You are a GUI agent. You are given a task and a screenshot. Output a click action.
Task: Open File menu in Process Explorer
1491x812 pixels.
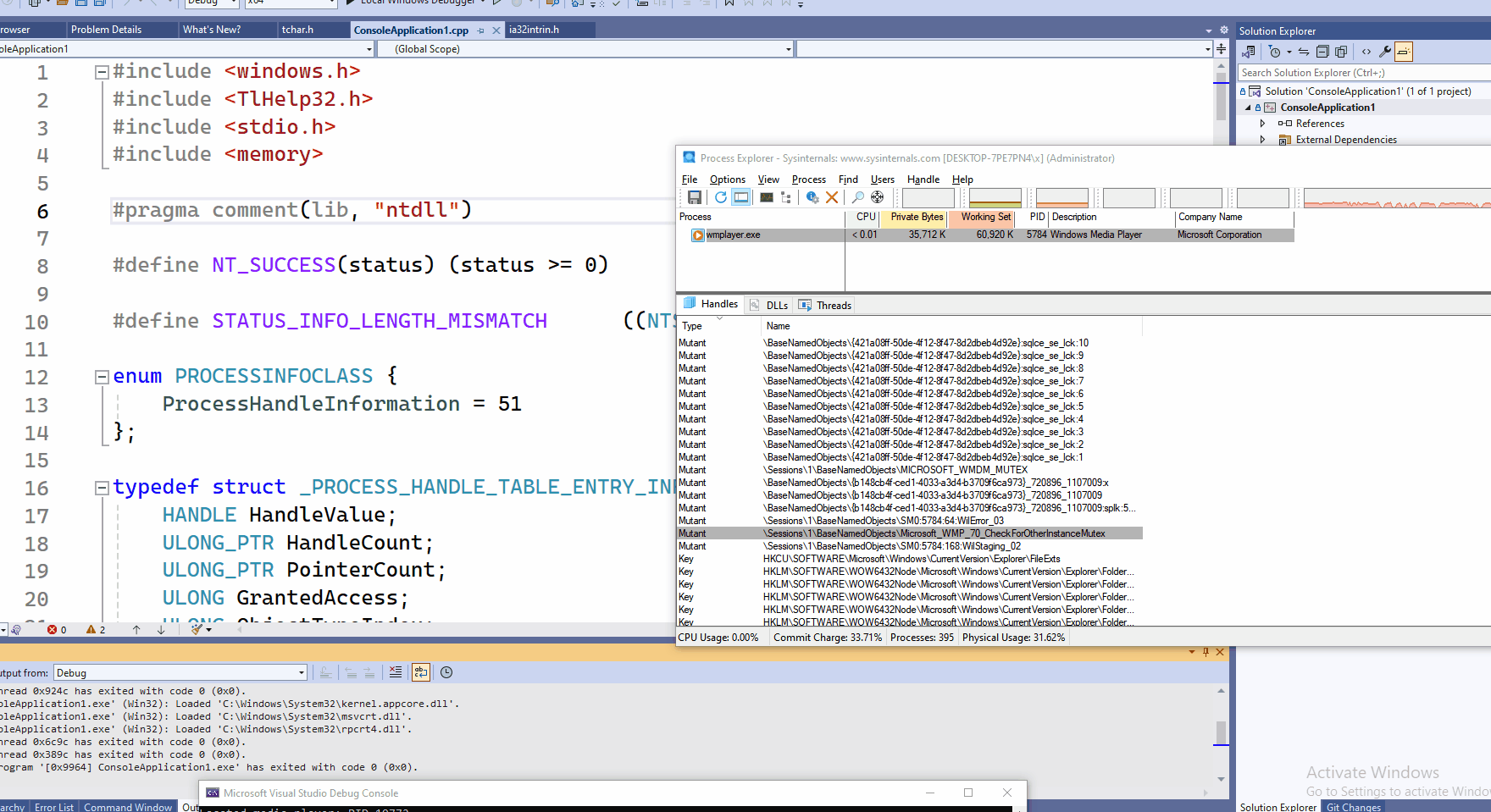tap(690, 180)
